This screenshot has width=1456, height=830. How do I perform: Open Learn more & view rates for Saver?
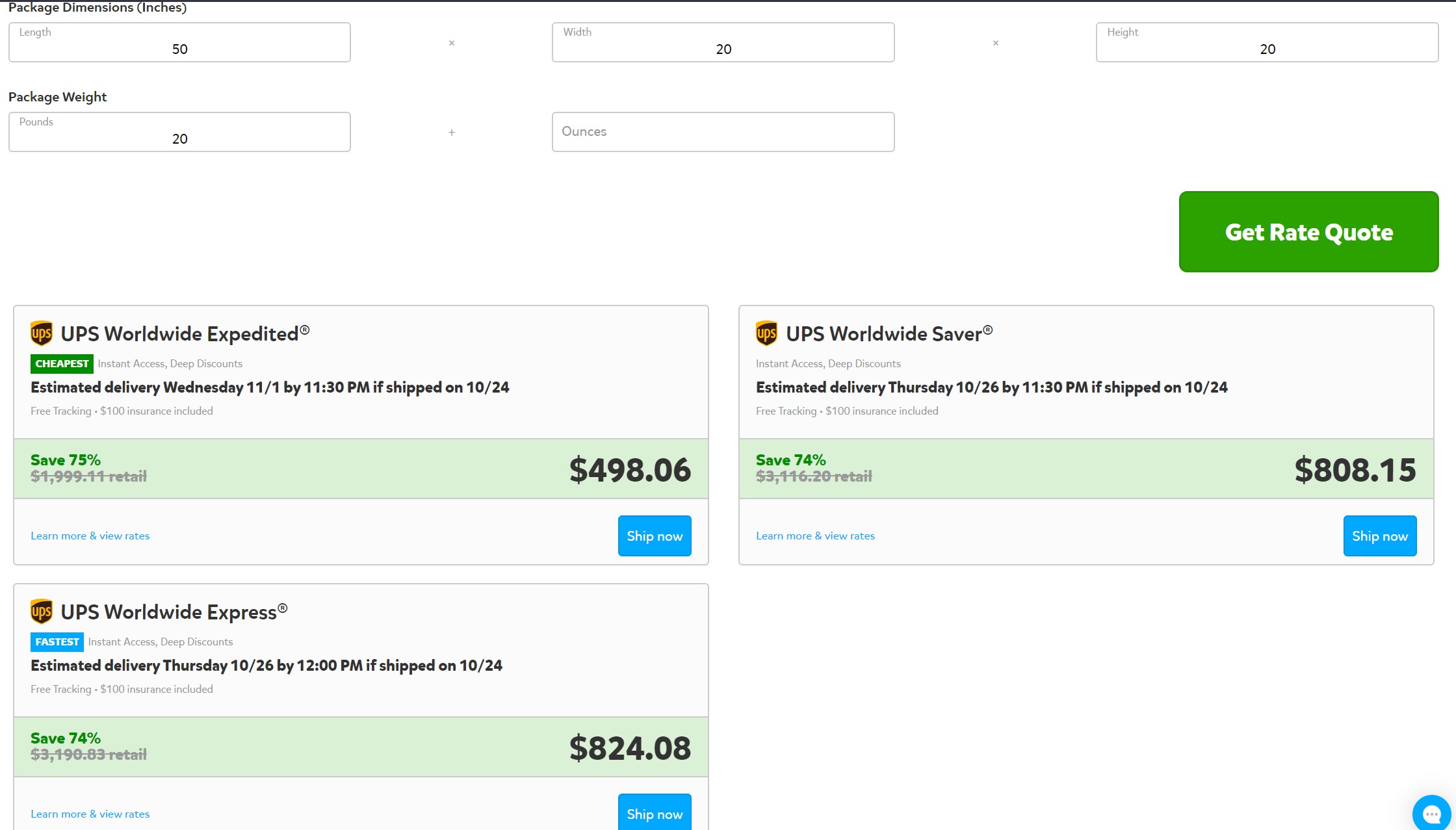tap(815, 536)
